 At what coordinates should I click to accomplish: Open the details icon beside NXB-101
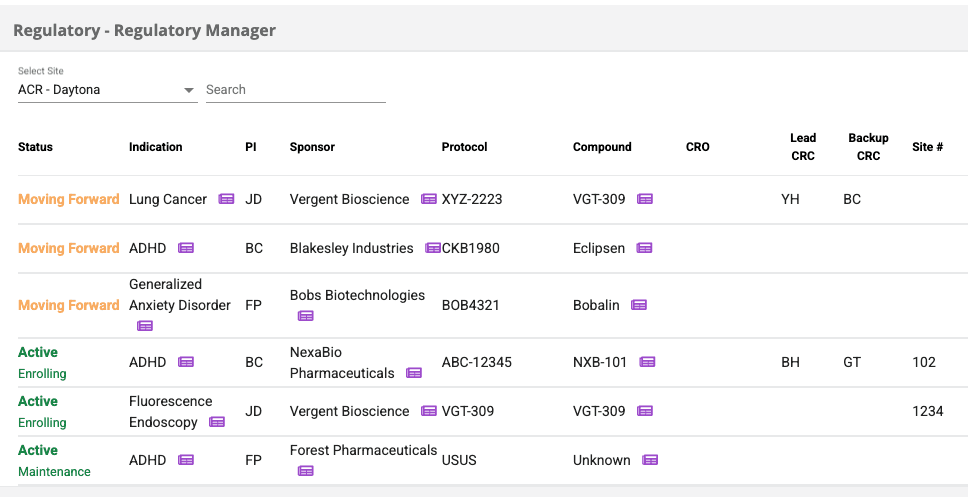(647, 362)
